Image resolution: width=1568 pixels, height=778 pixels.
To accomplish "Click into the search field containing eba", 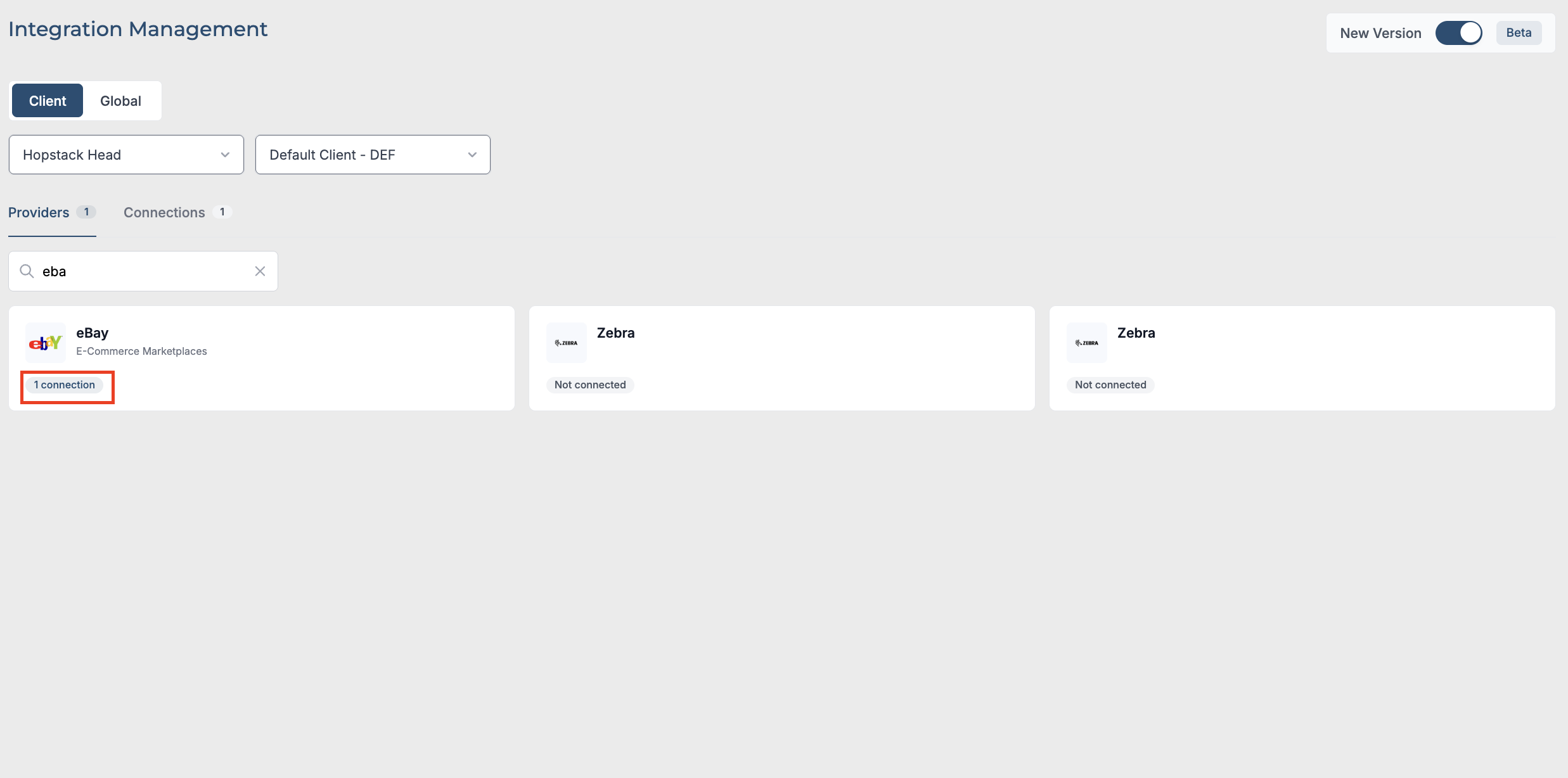I will pos(143,271).
